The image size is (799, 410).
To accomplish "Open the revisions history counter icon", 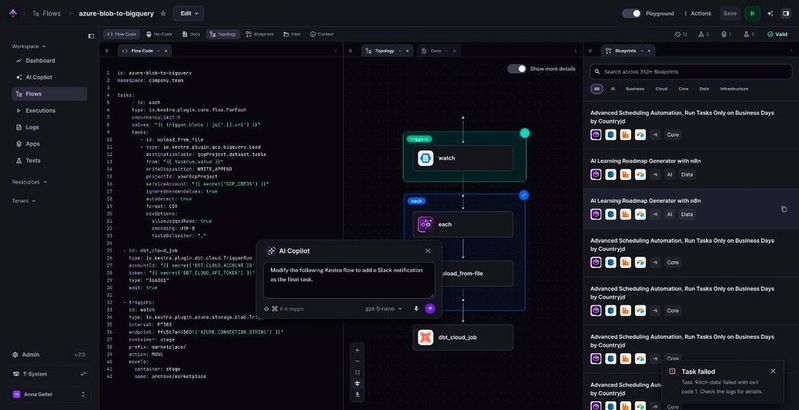I will [x=681, y=34].
